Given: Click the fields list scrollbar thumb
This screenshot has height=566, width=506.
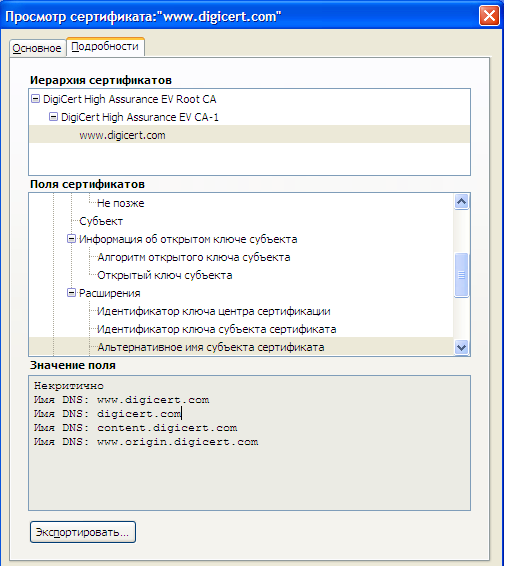Looking at the screenshot, I should point(462,275).
